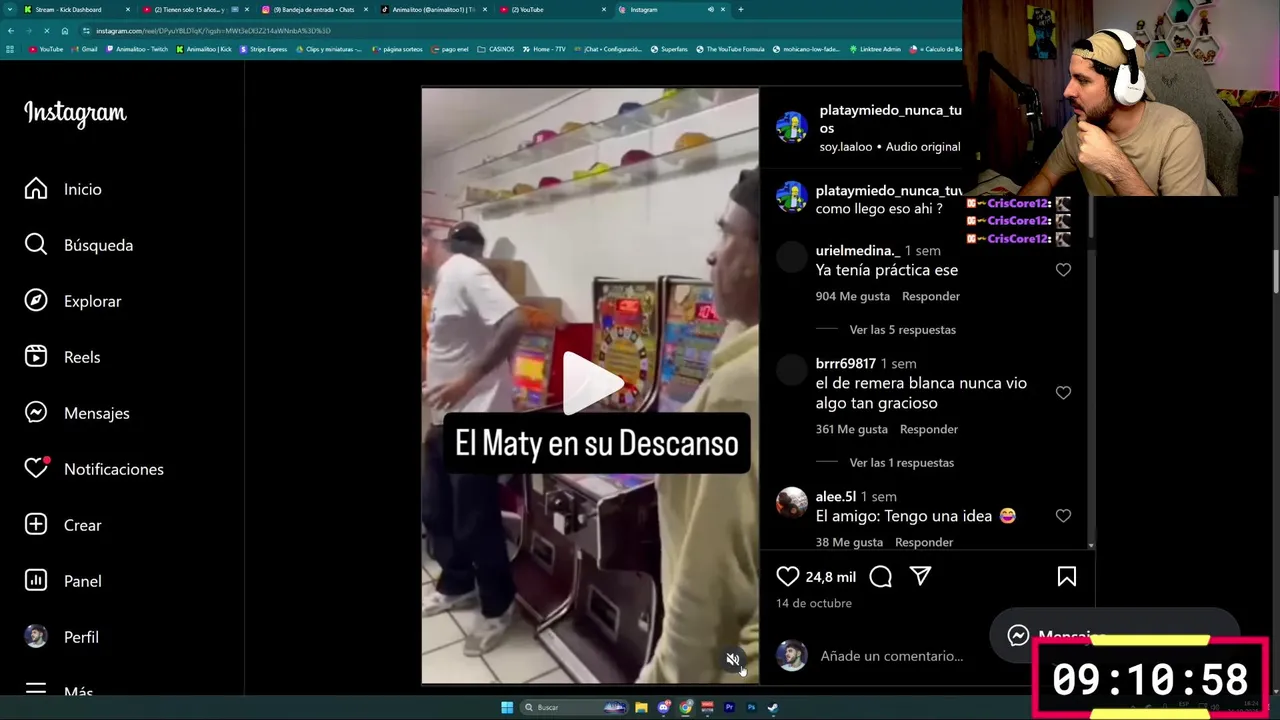Open urielmedina._ username link
The width and height of the screenshot is (1280, 720).
click(858, 250)
